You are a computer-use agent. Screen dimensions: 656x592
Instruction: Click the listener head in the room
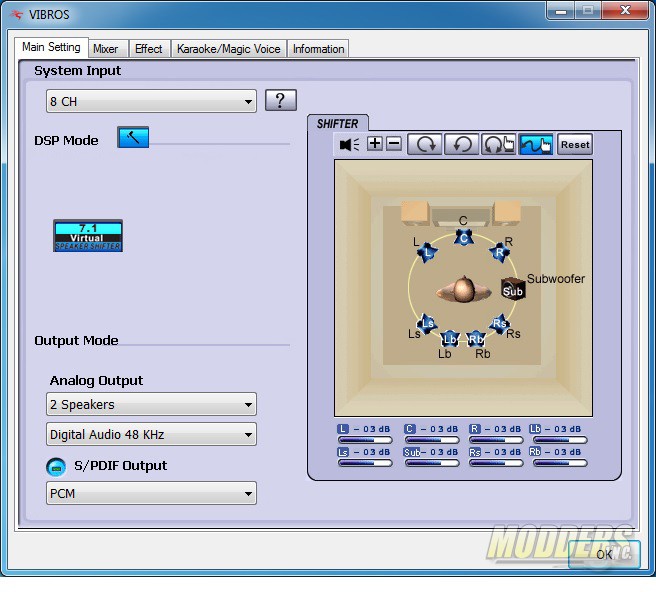[x=464, y=289]
